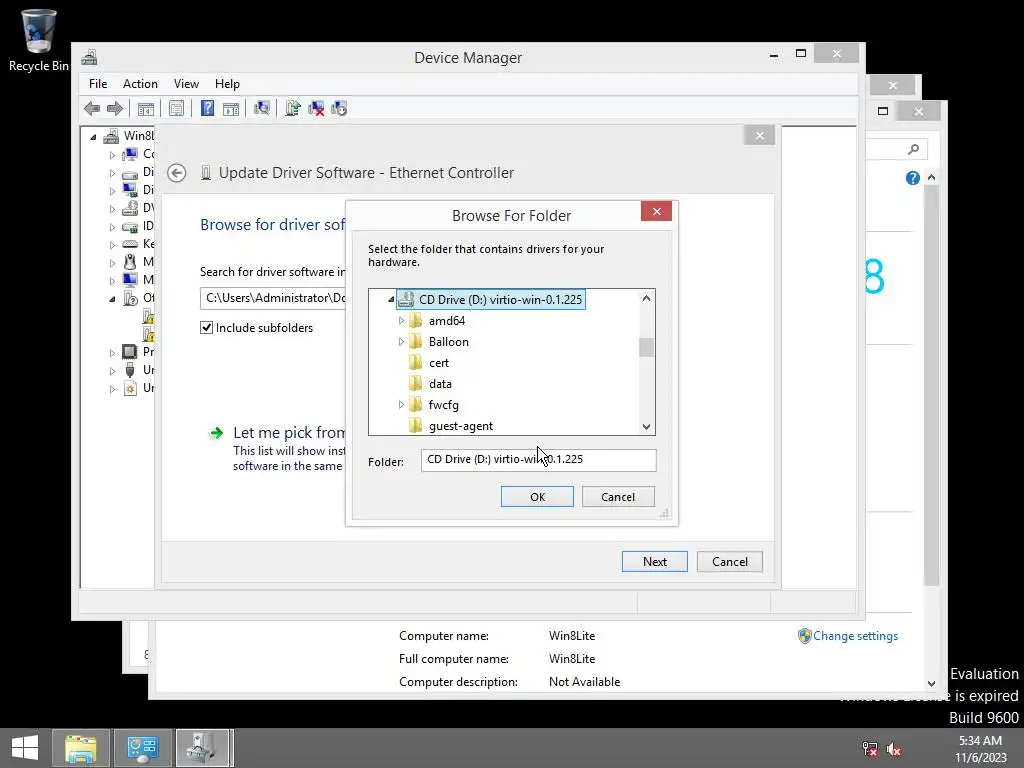This screenshot has height=768, width=1024.
Task: Click Cancel in Update Driver Software wizard
Action: coord(729,562)
